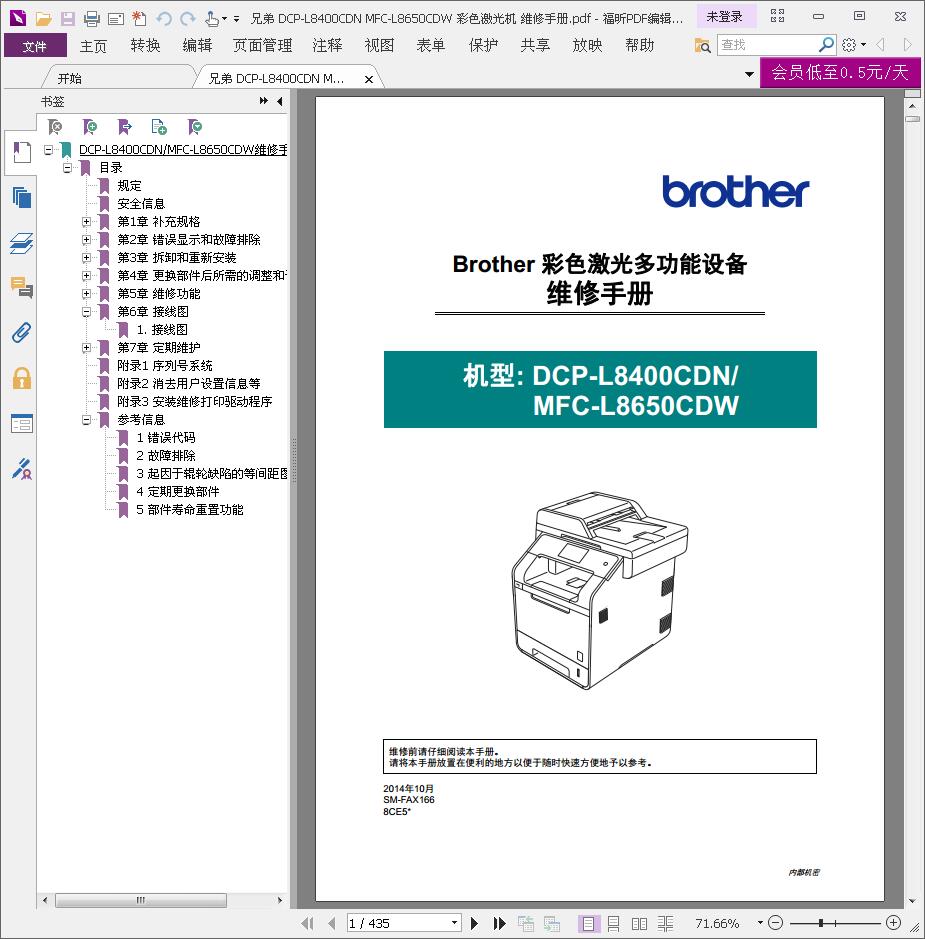
Task: Open the comments panel sidebar icon
Action: tap(22, 287)
